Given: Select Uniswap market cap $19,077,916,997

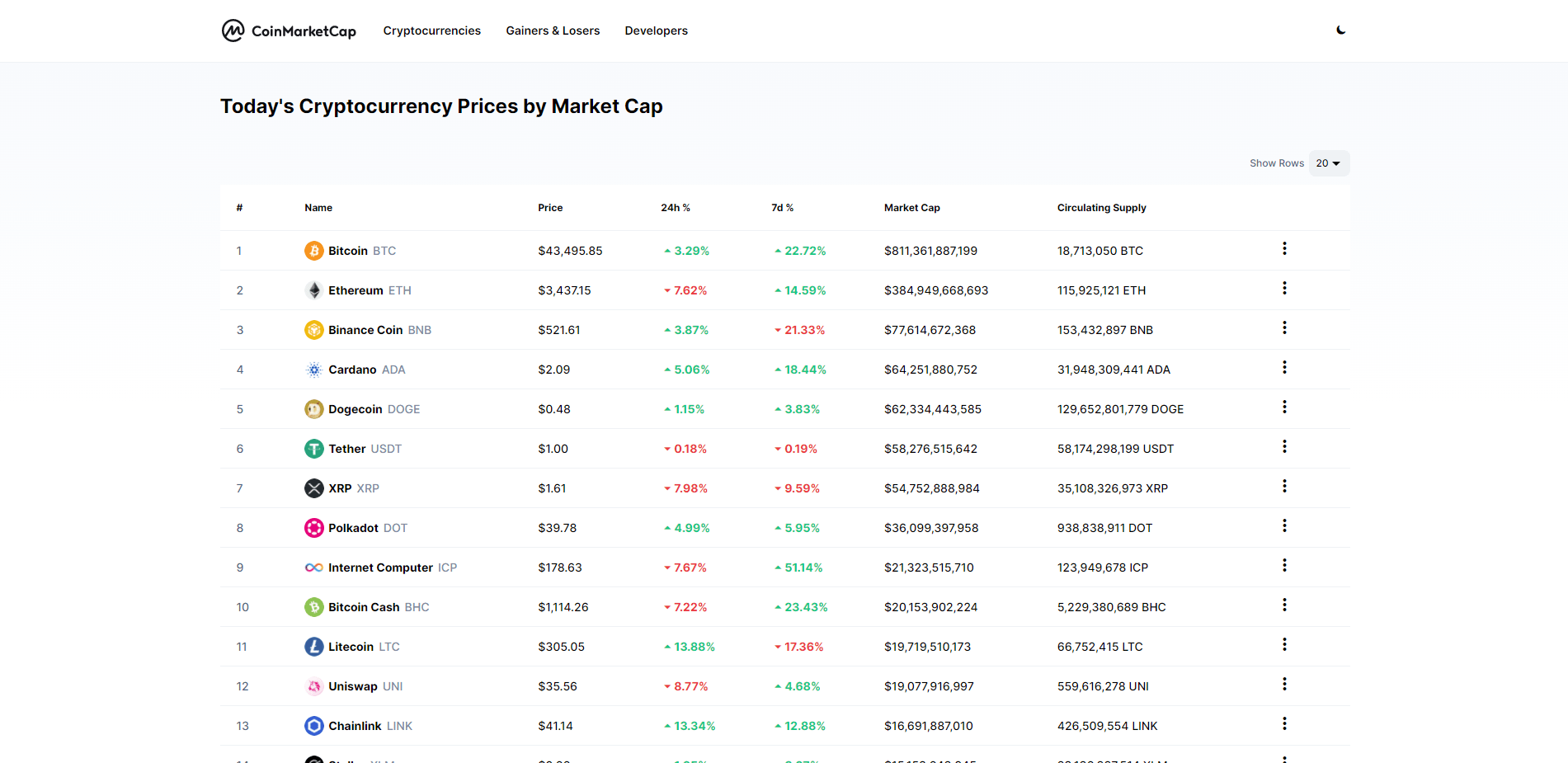Looking at the screenshot, I should pyautogui.click(x=929, y=686).
